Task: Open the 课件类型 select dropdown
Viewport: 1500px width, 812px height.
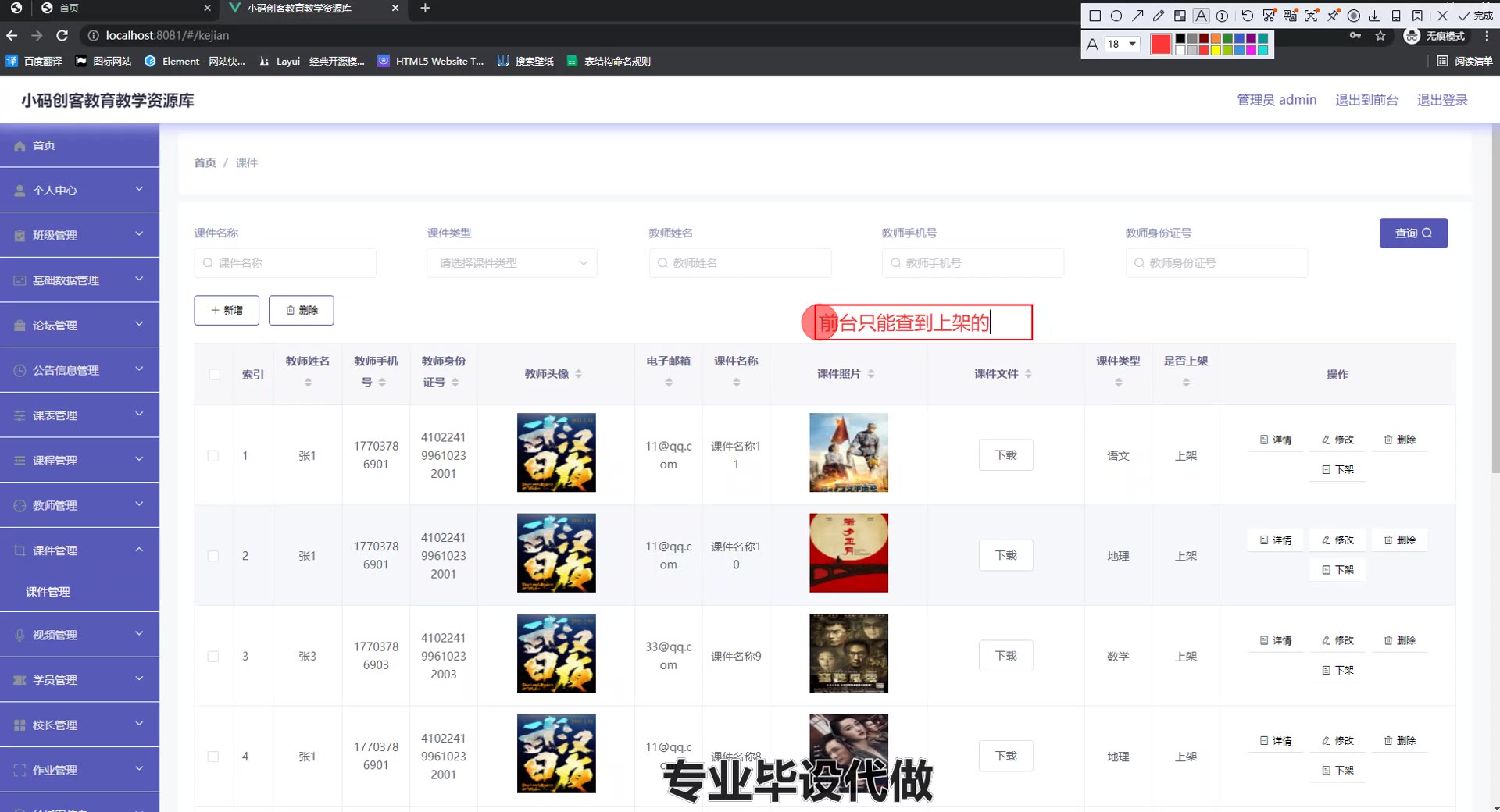Action: [x=512, y=263]
